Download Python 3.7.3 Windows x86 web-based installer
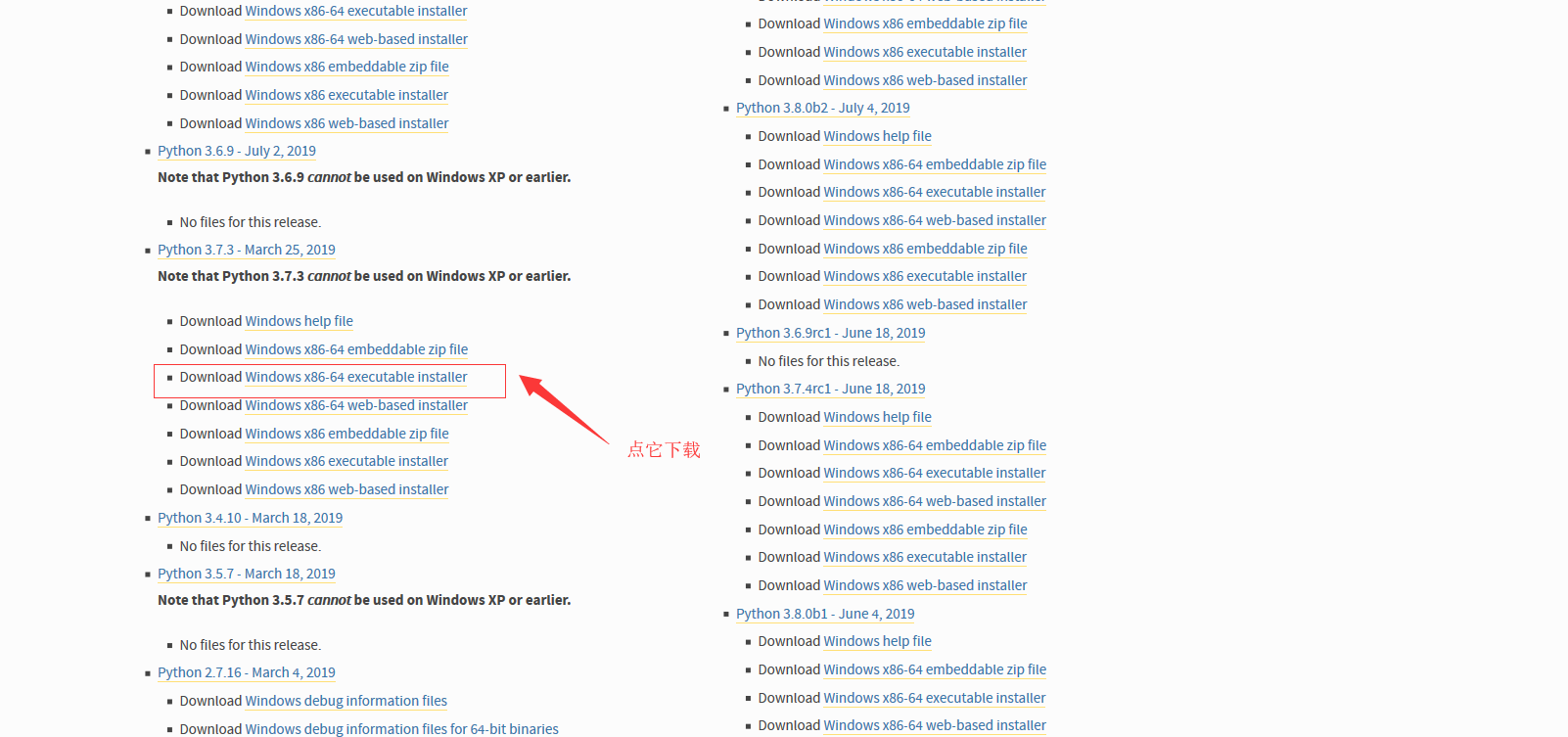Image resolution: width=1568 pixels, height=737 pixels. (x=346, y=489)
